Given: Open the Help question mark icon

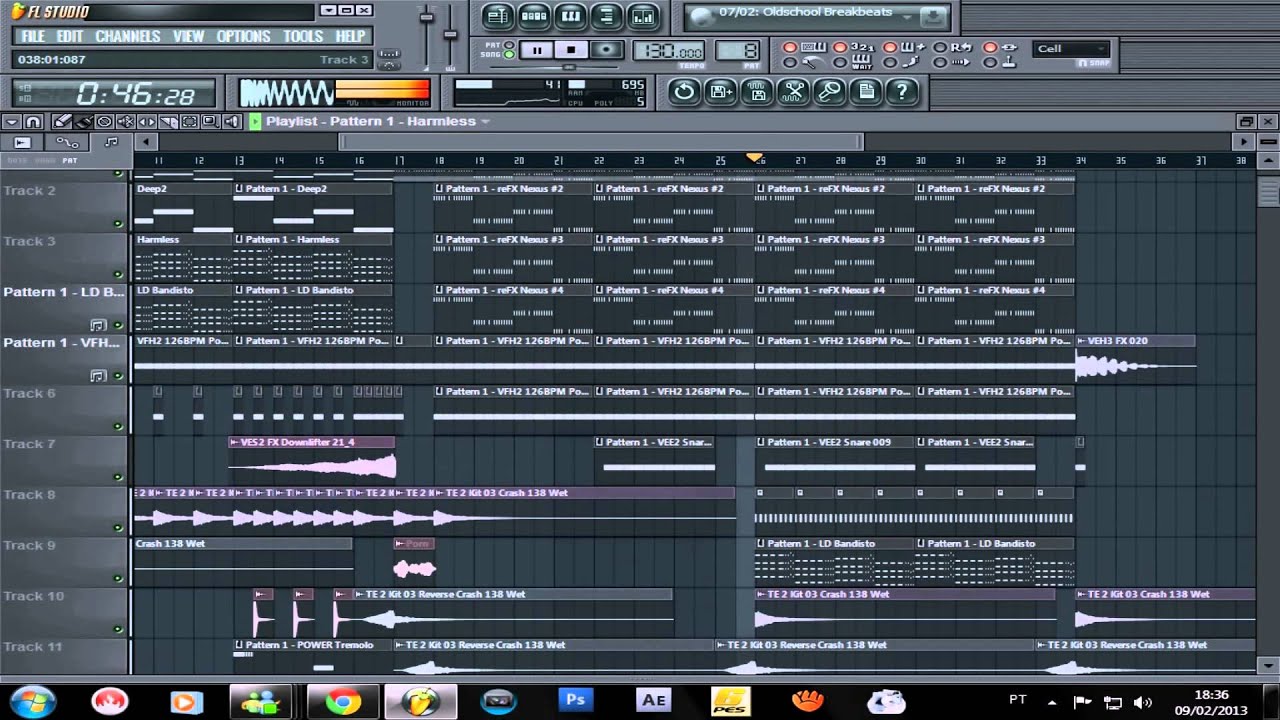Looking at the screenshot, I should pos(902,92).
